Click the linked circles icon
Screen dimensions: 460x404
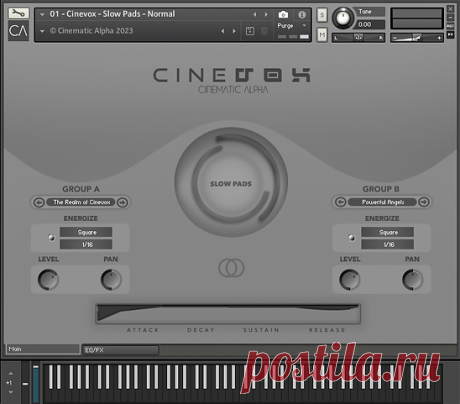[x=231, y=268]
